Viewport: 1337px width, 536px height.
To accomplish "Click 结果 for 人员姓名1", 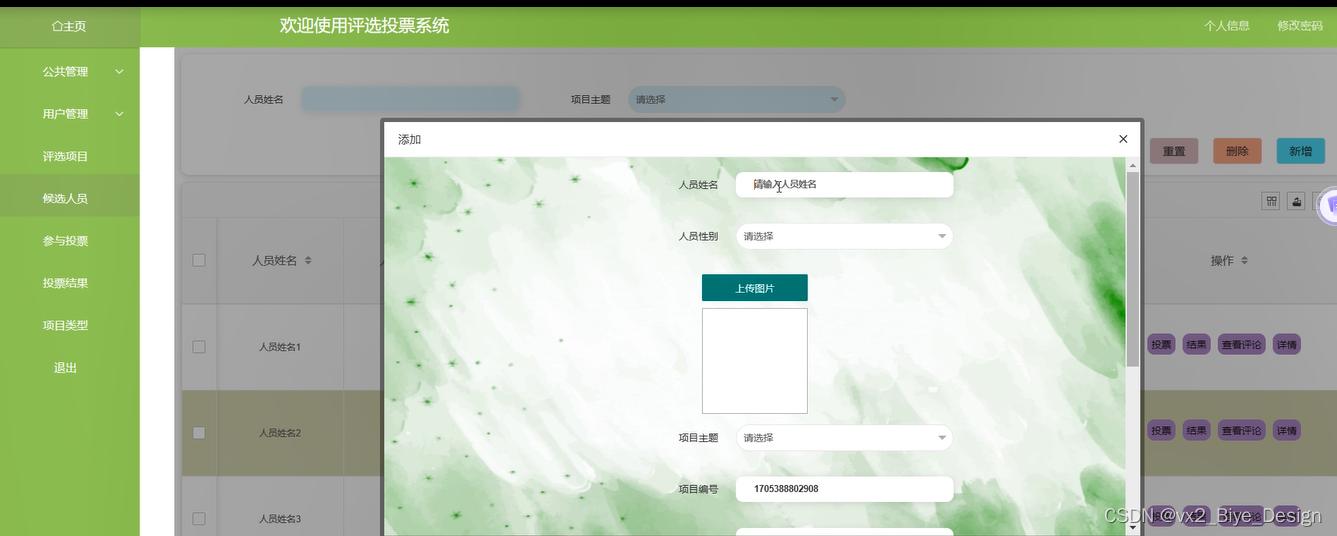I will (x=1196, y=344).
